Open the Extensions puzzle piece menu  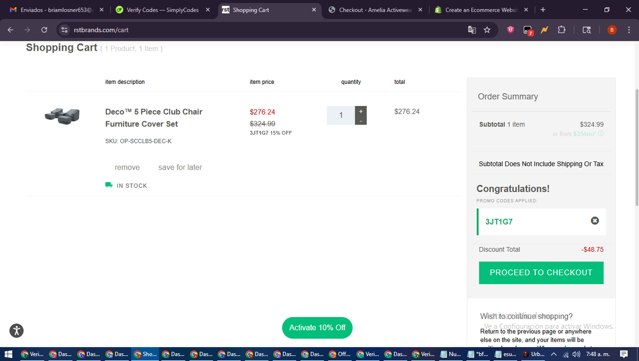click(x=562, y=30)
